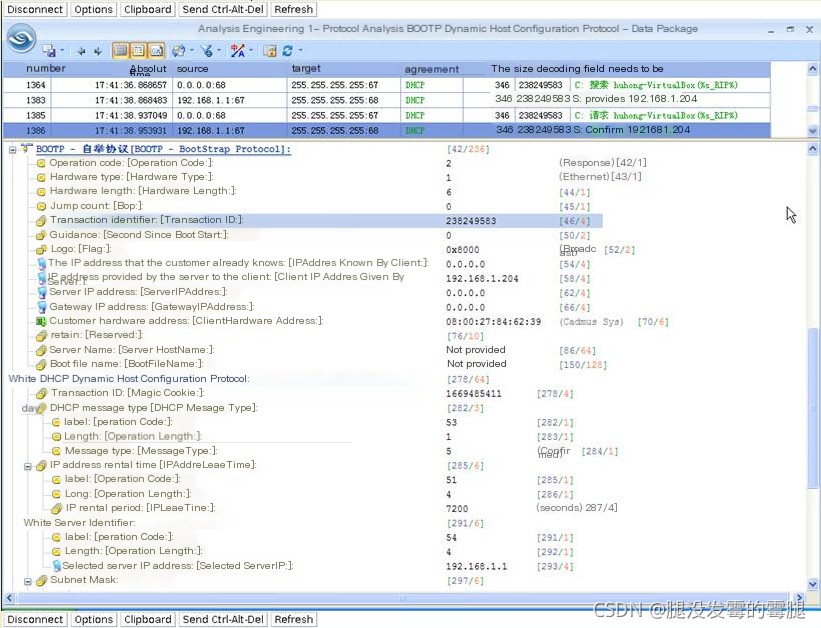Collapse the BOOTP BootStrap Protocol tree node

click(x=13, y=150)
